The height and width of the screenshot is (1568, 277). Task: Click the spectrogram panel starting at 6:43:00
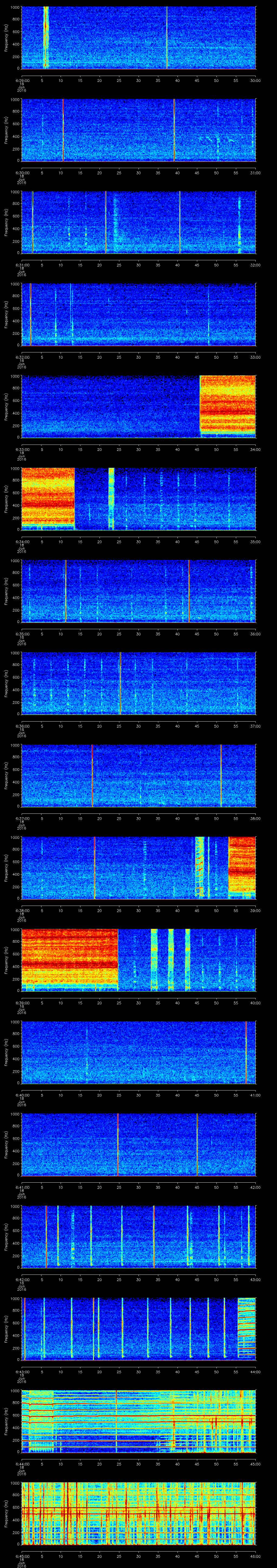(x=139, y=1329)
